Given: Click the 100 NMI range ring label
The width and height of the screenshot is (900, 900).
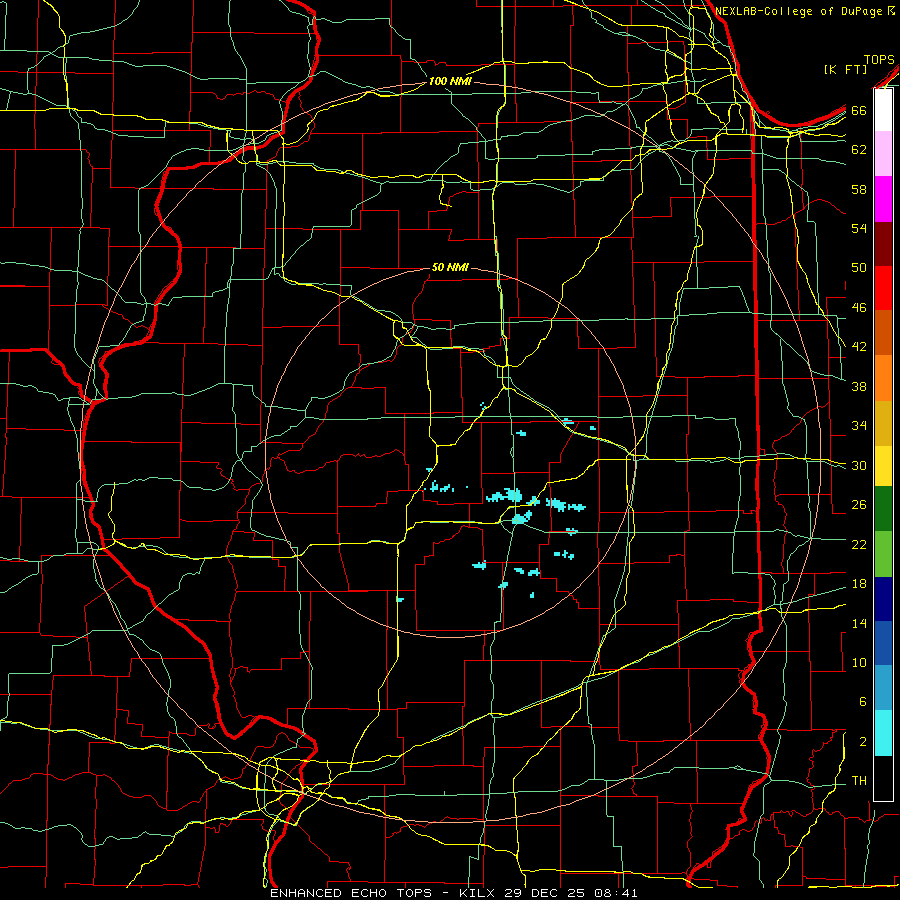Looking at the screenshot, I should (450, 82).
